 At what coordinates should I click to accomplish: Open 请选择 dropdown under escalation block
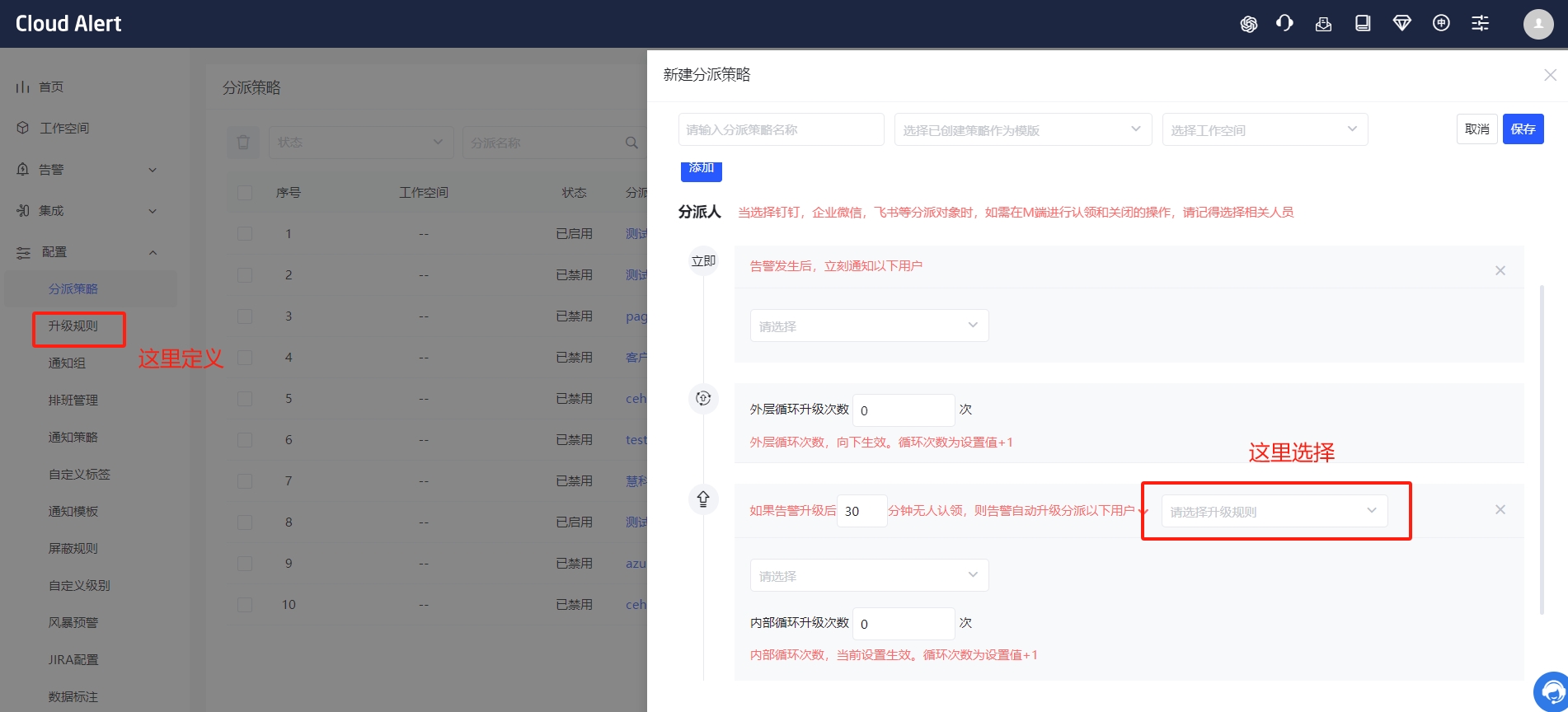[x=869, y=575]
